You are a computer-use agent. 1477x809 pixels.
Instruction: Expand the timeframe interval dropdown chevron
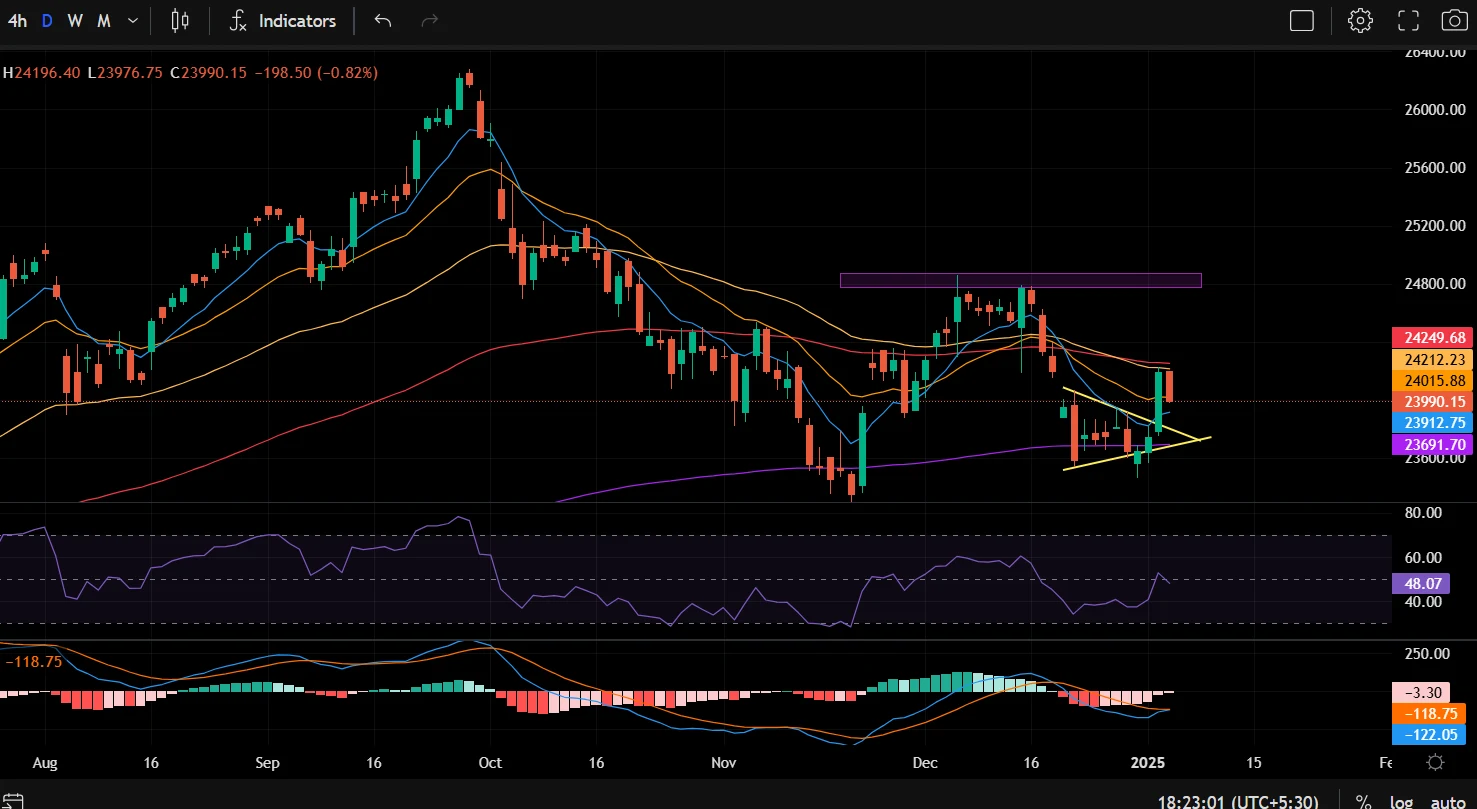[x=133, y=21]
